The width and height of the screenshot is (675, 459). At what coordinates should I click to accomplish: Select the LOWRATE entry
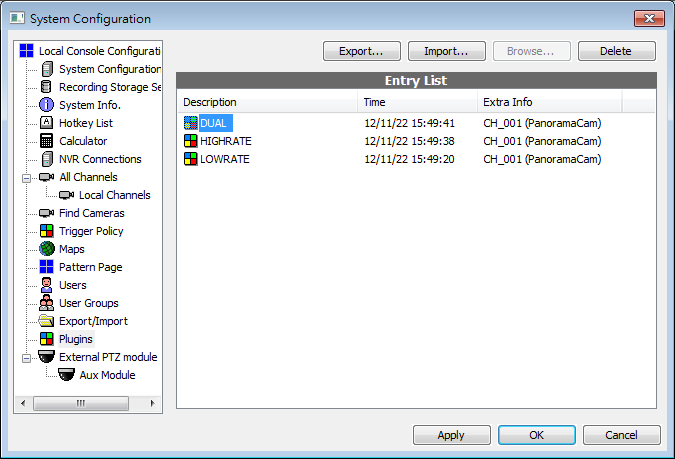click(225, 159)
